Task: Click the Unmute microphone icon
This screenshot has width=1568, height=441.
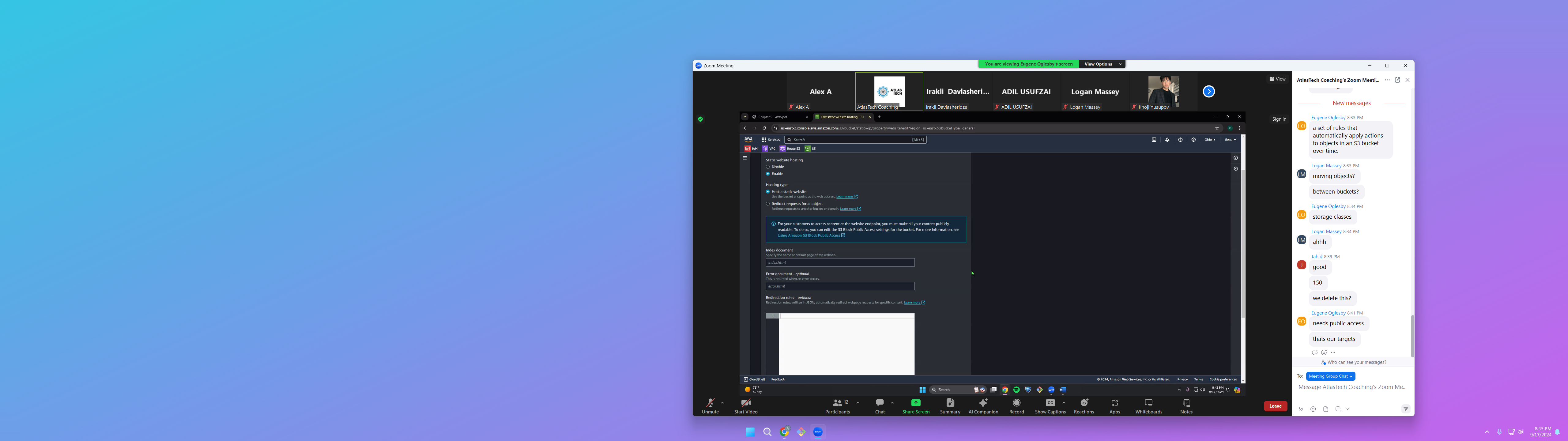Action: click(710, 403)
